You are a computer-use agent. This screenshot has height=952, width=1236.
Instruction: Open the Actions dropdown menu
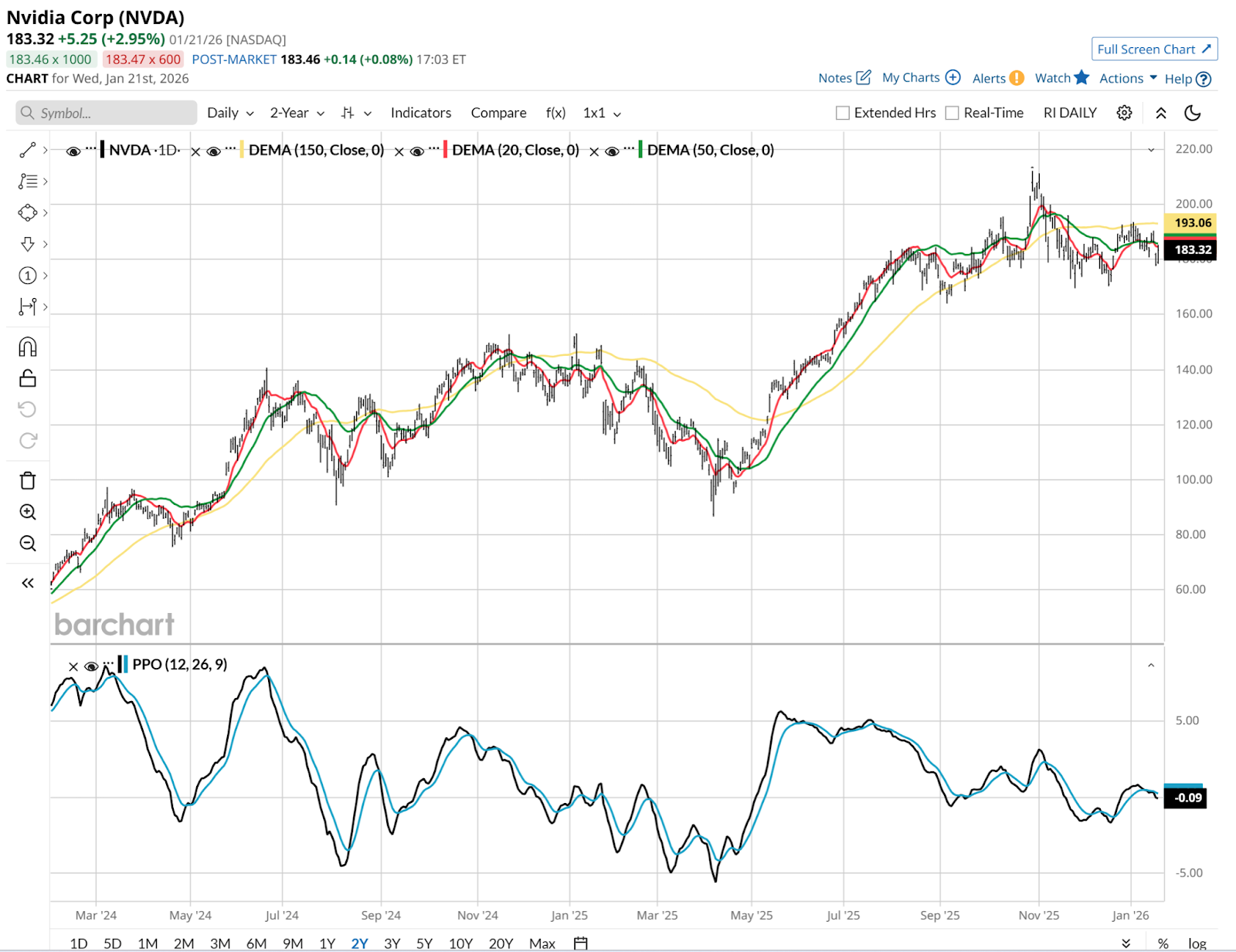[1128, 78]
